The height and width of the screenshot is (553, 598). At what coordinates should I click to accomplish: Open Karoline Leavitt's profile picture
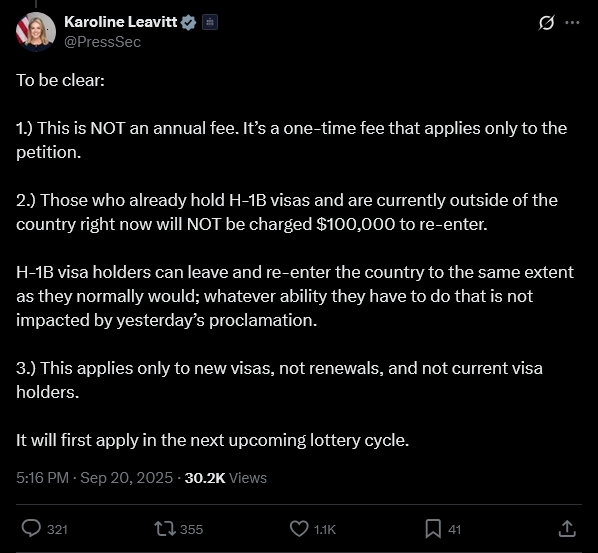point(36,32)
